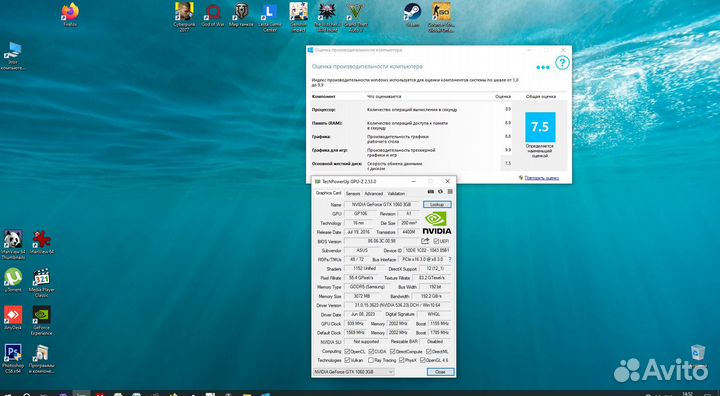Screen dimensions: 720x396
Task: Expand the GPU selection dropdown in GPU-Z
Action: coord(354,372)
